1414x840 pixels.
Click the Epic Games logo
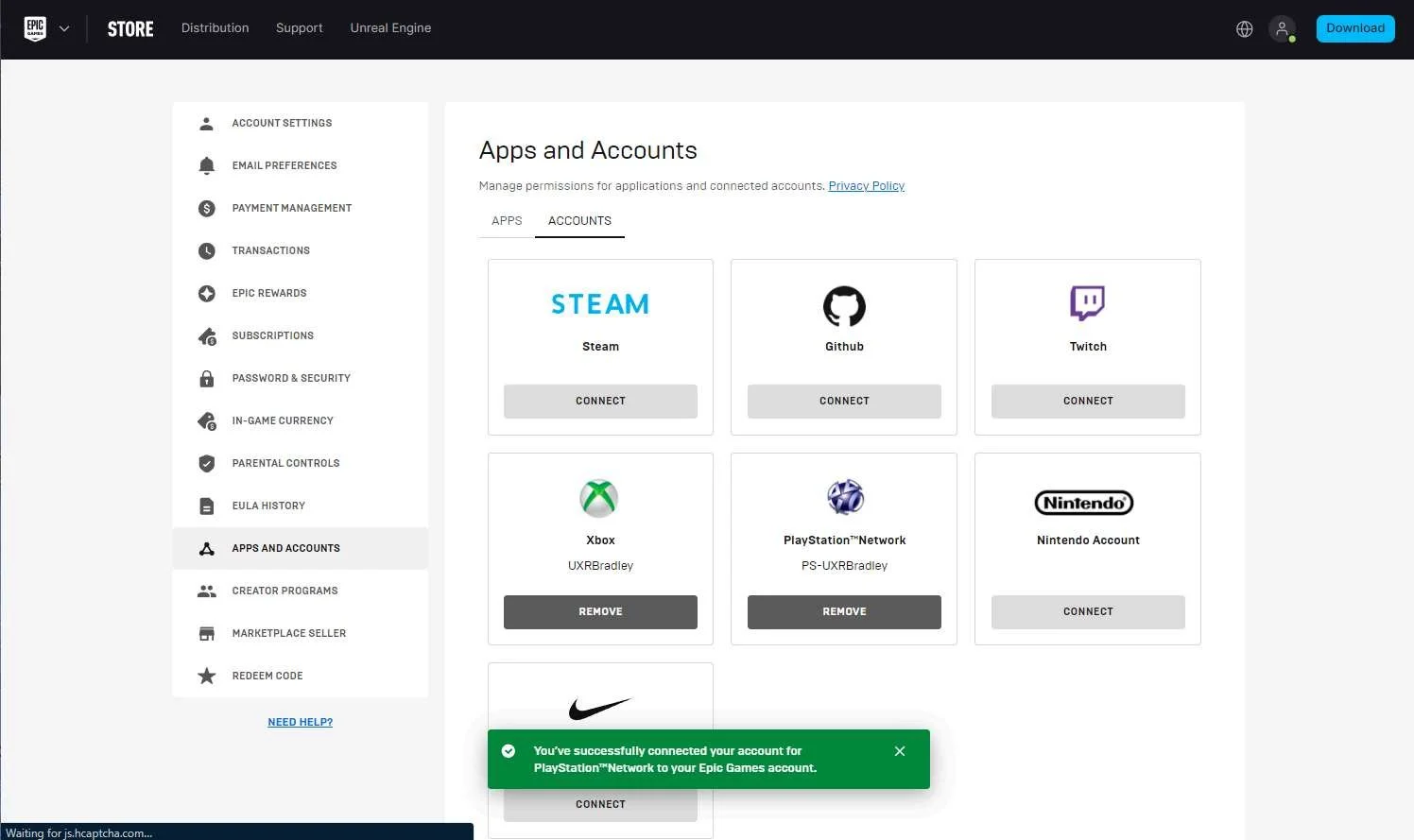(35, 28)
